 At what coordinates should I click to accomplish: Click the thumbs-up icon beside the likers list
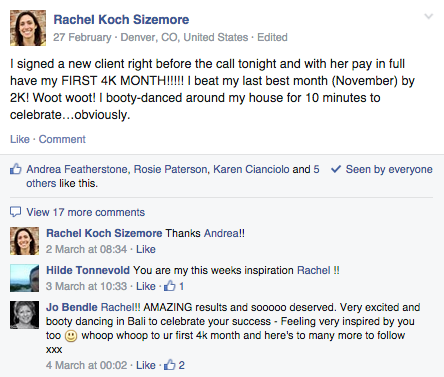coord(16,169)
